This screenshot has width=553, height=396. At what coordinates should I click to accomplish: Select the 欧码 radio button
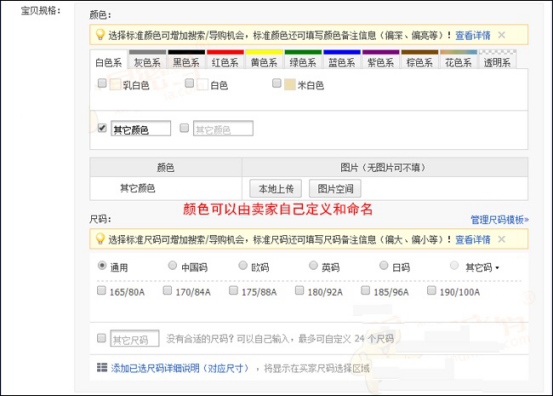(243, 265)
